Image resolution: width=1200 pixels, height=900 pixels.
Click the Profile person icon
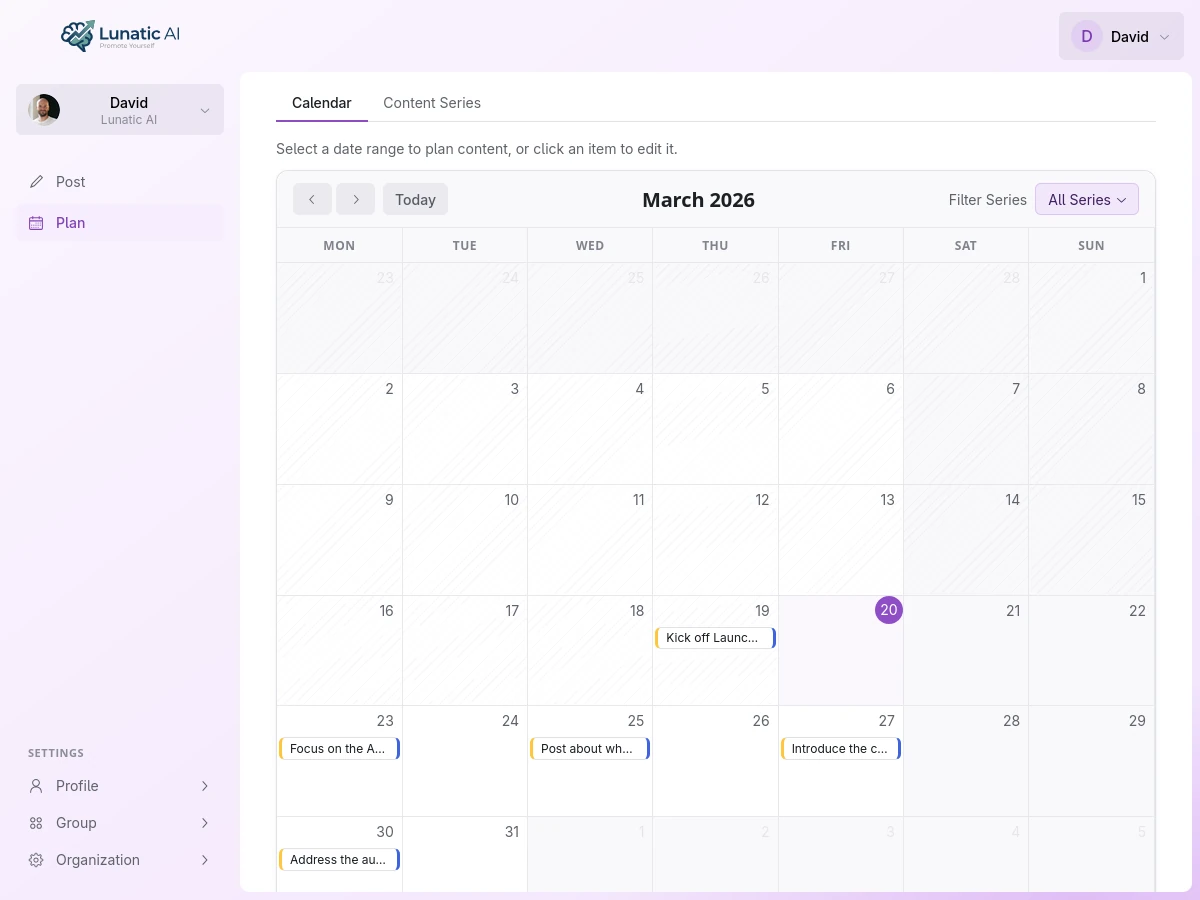[37, 786]
